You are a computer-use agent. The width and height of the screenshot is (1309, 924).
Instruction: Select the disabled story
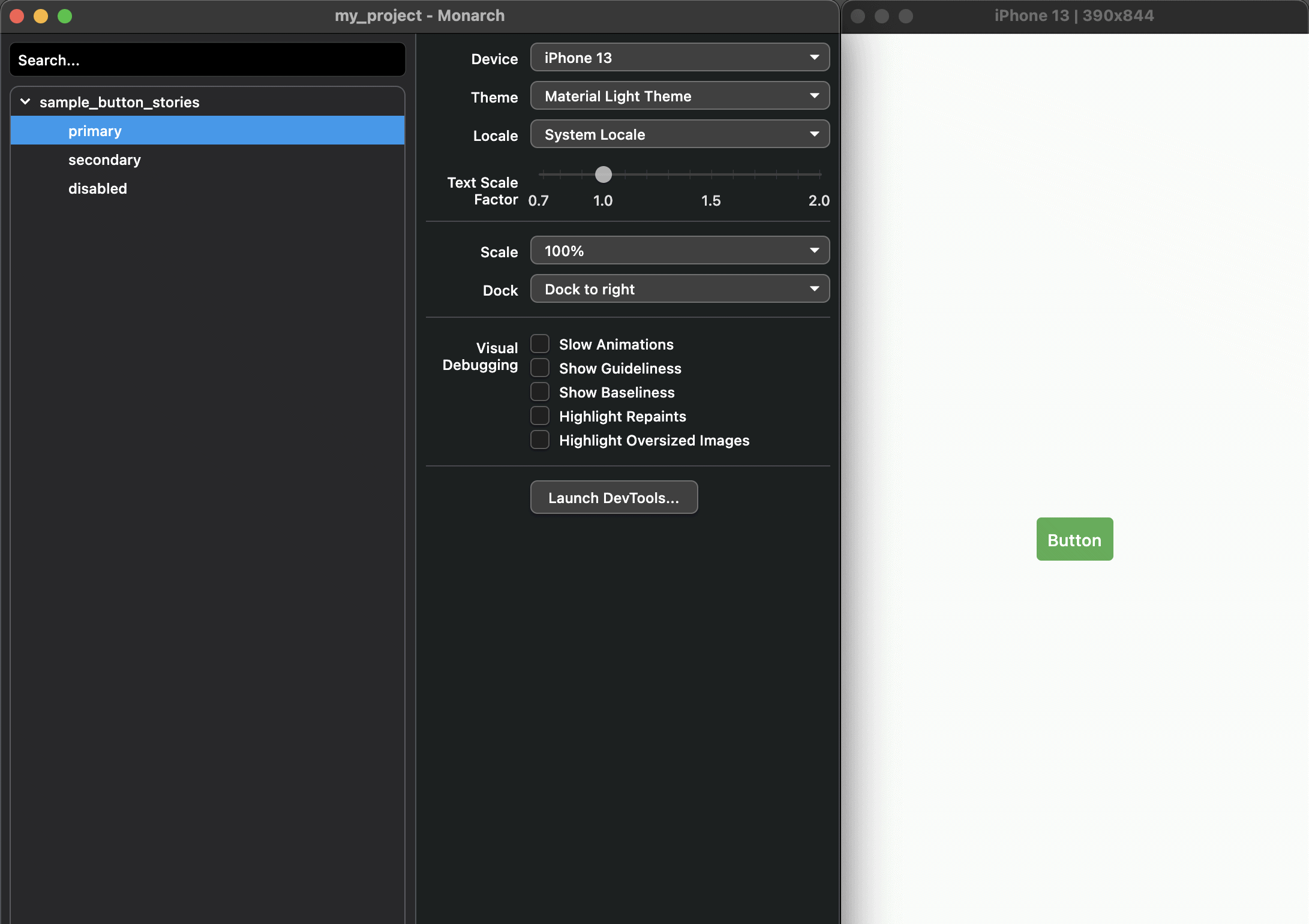tap(97, 188)
